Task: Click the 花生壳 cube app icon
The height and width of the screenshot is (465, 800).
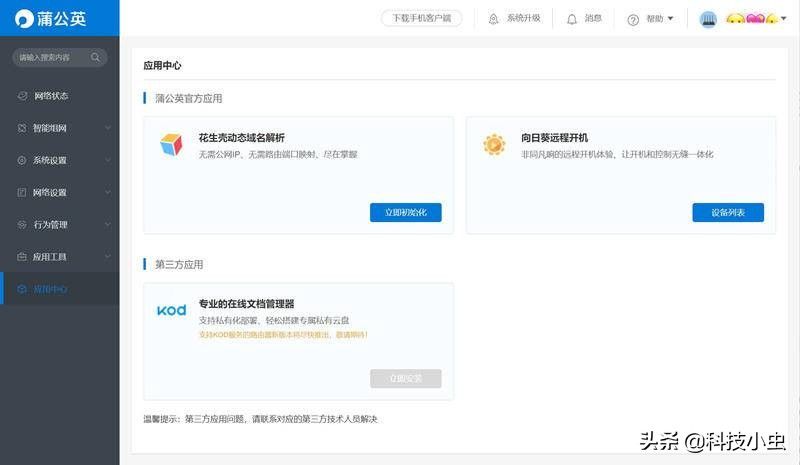Action: (171, 144)
